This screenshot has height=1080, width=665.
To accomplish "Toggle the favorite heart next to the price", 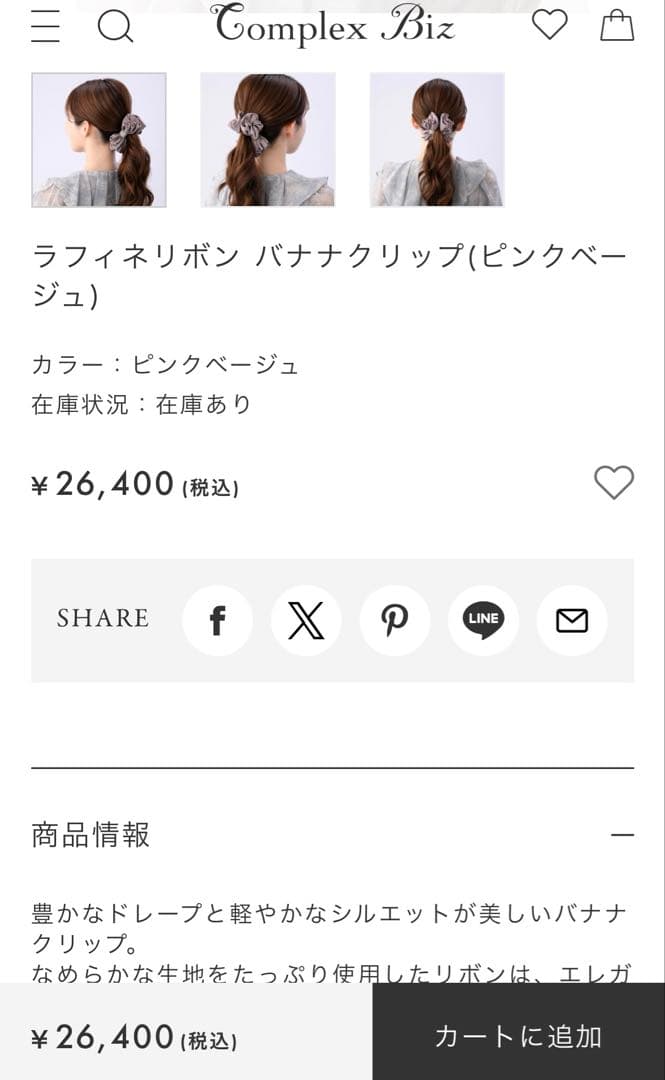I will coord(614,483).
